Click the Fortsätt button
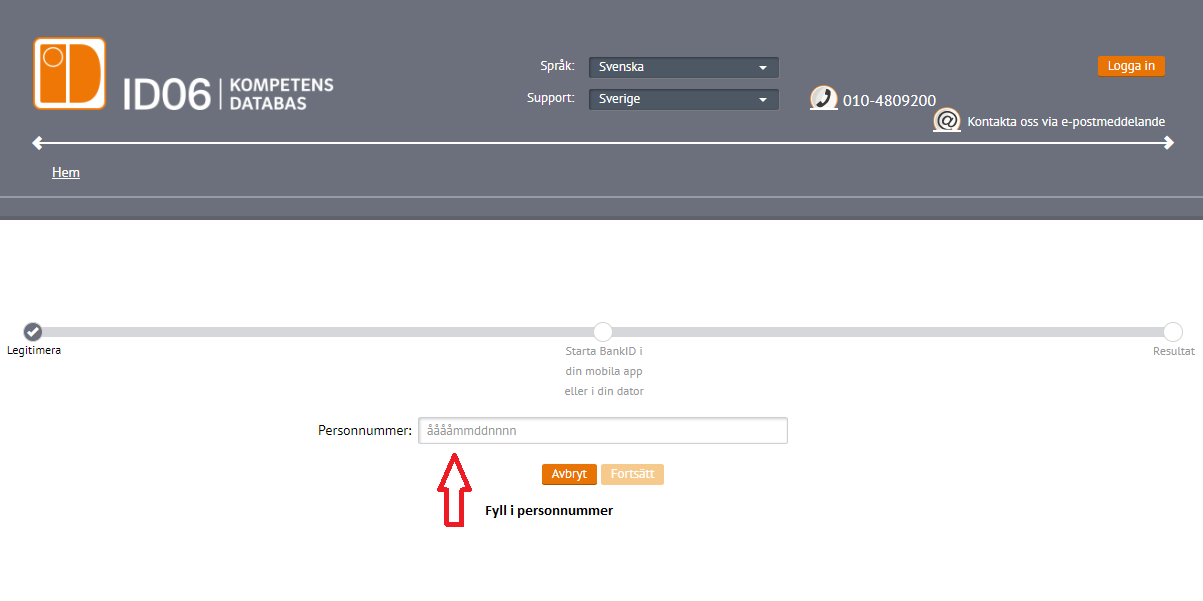 tap(632, 474)
